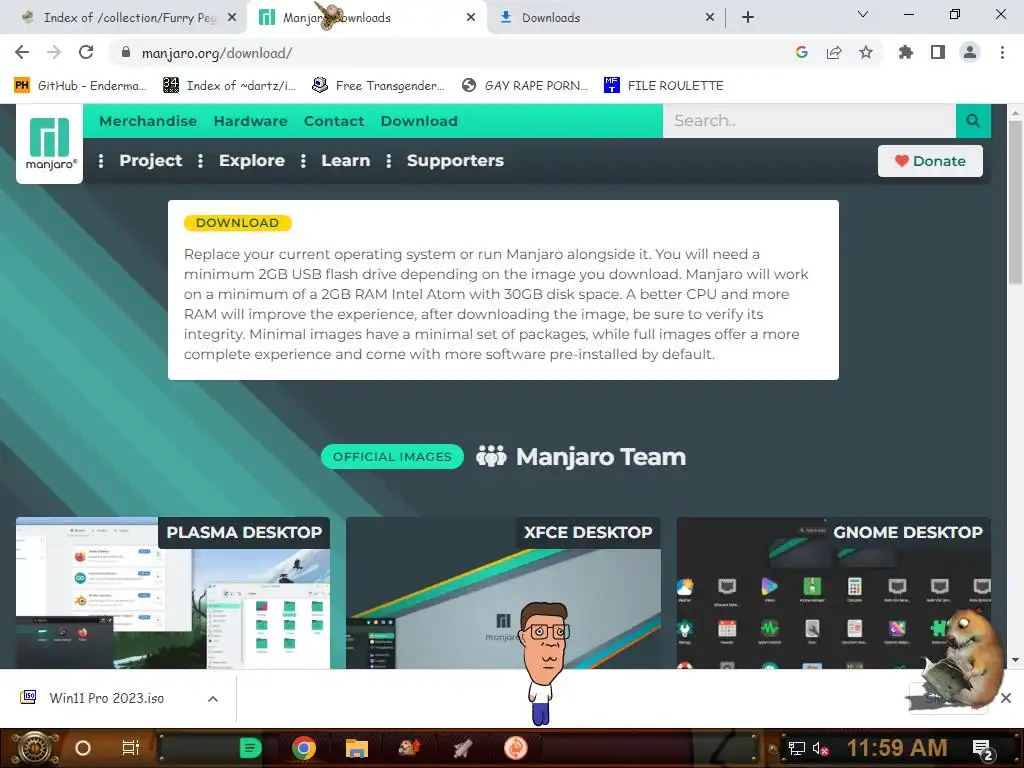Viewport: 1024px width, 768px height.
Task: Focus the site Search field
Action: coord(809,121)
